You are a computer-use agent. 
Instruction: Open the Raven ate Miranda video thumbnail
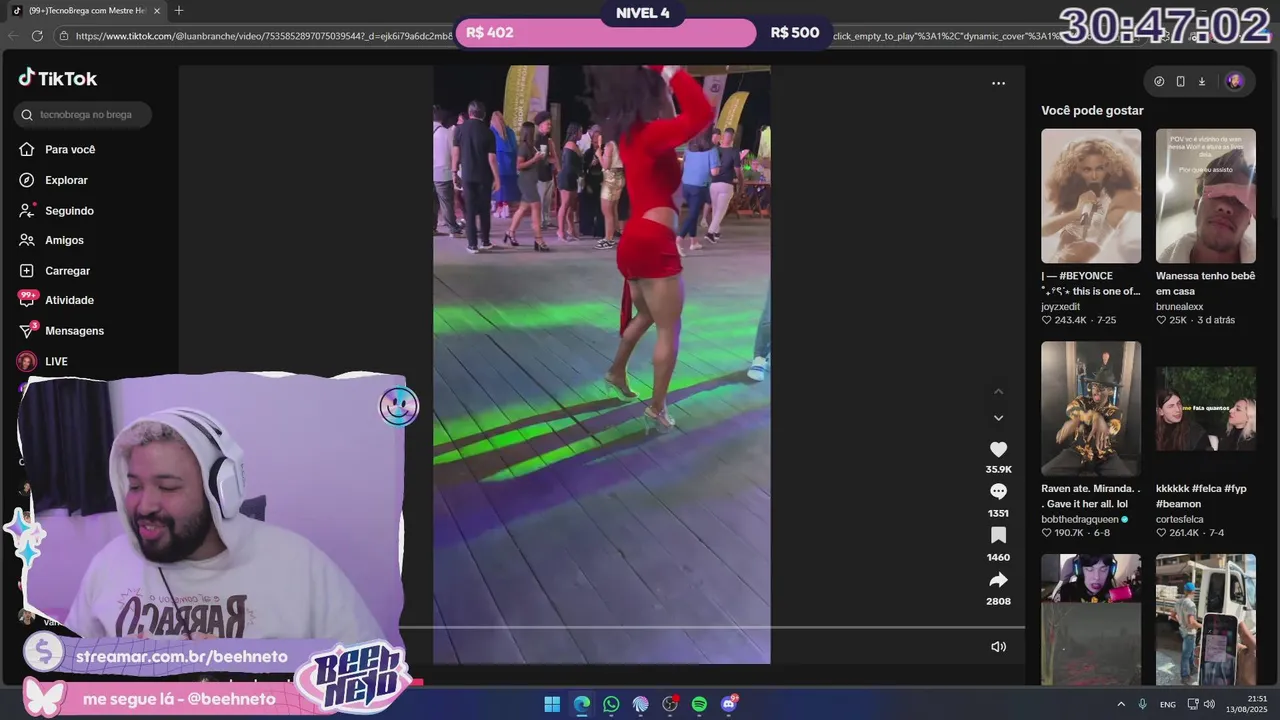pyautogui.click(x=1091, y=409)
